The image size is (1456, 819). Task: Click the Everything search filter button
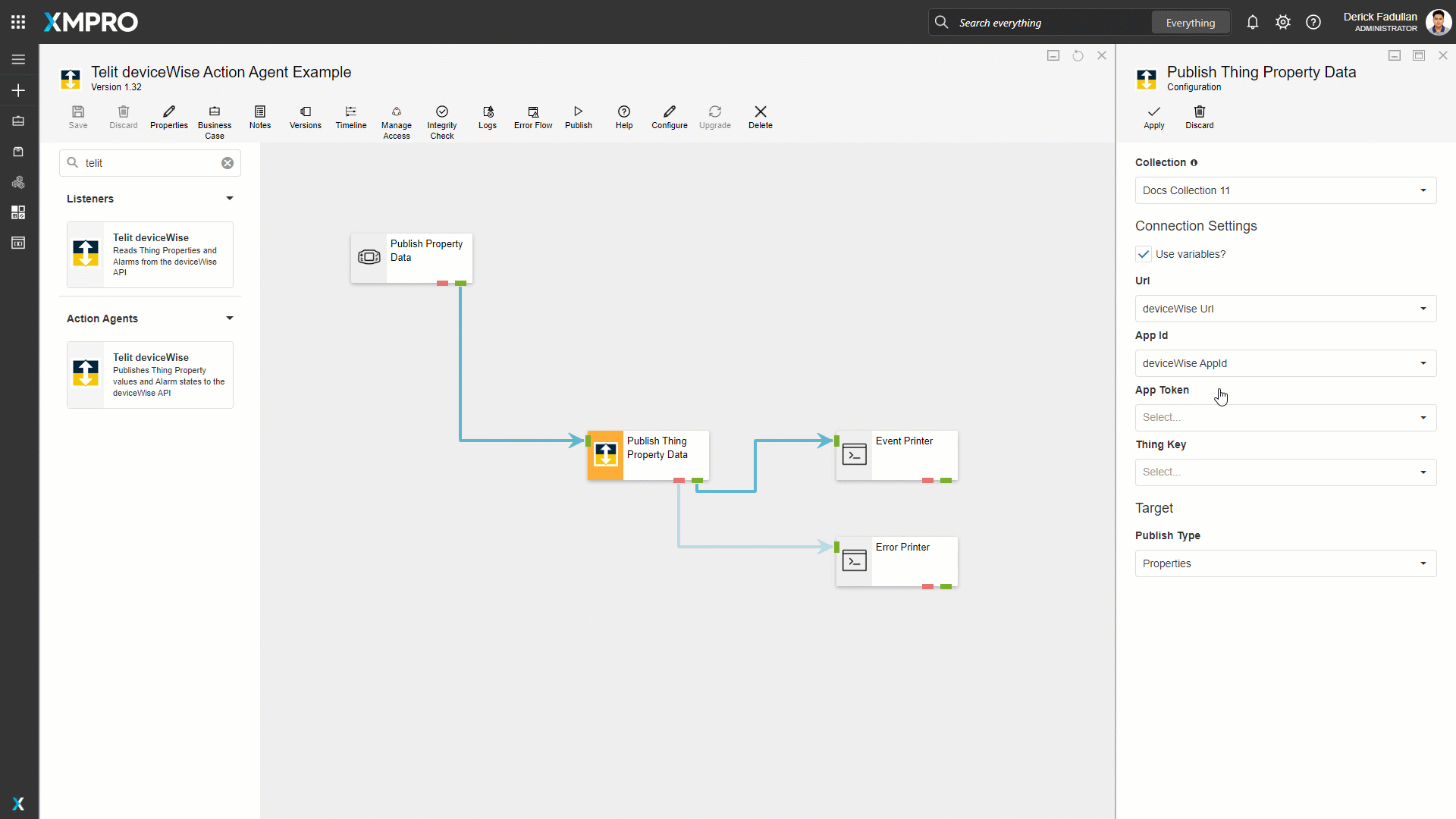[x=1190, y=23]
